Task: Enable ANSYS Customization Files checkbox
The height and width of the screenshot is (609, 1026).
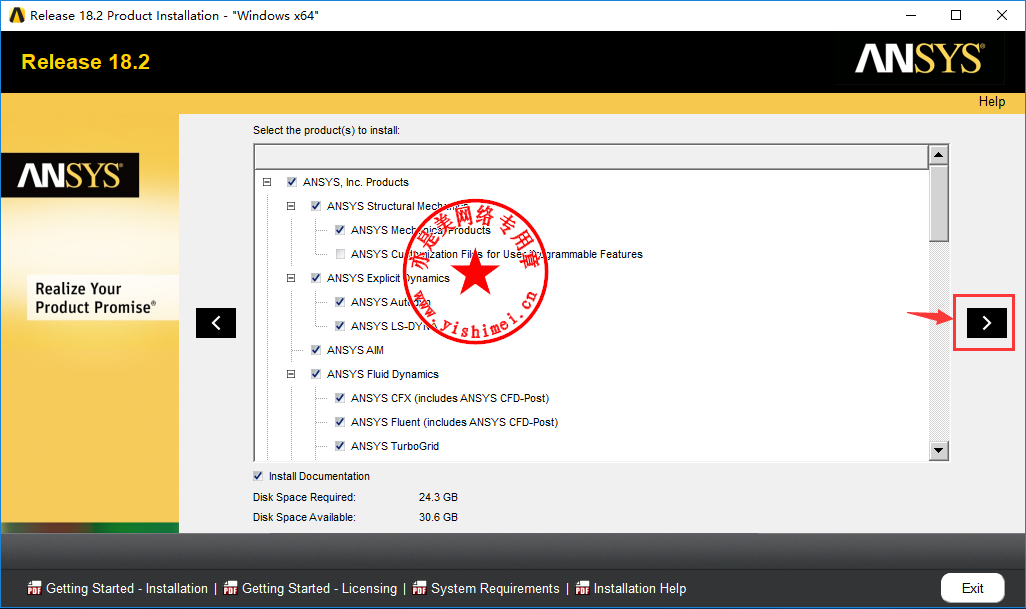Action: coord(340,254)
